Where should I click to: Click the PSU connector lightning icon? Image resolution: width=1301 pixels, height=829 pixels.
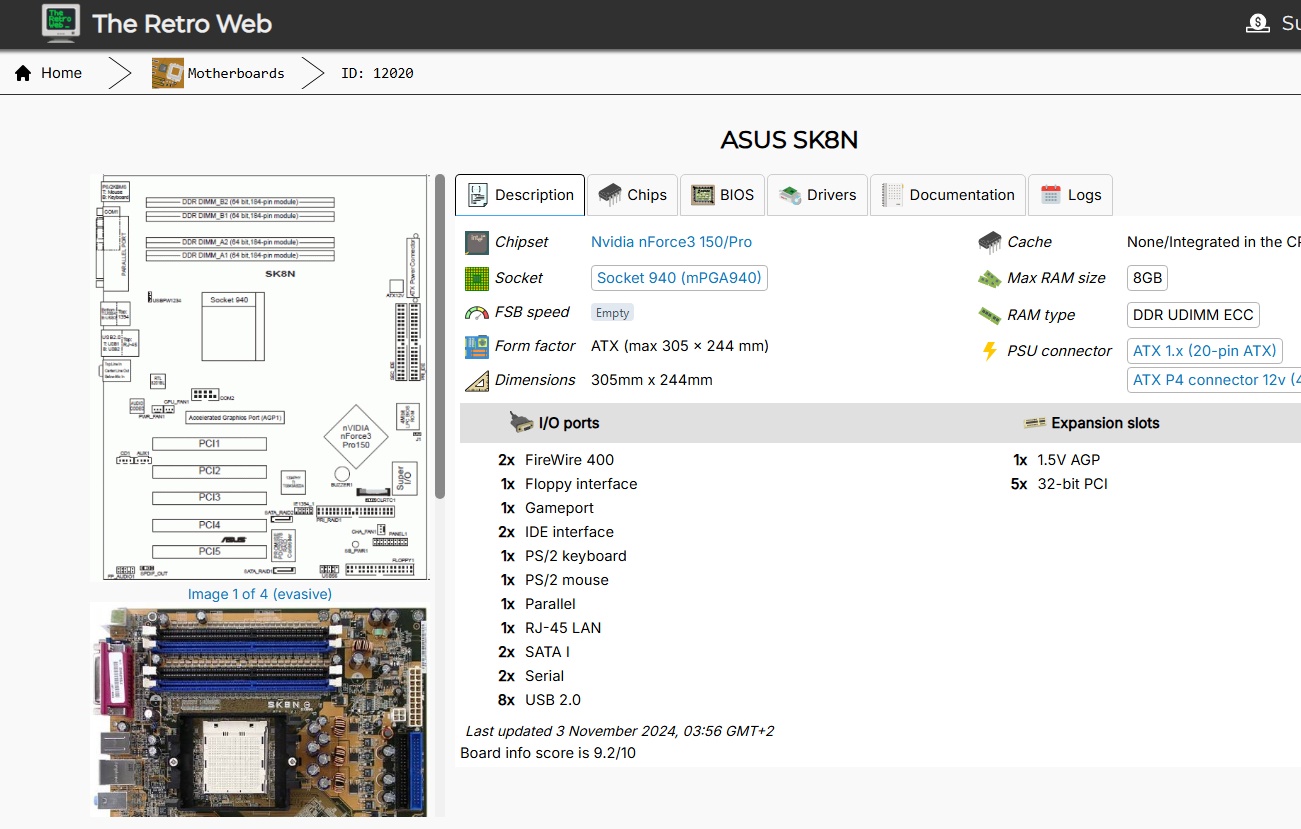pos(990,351)
